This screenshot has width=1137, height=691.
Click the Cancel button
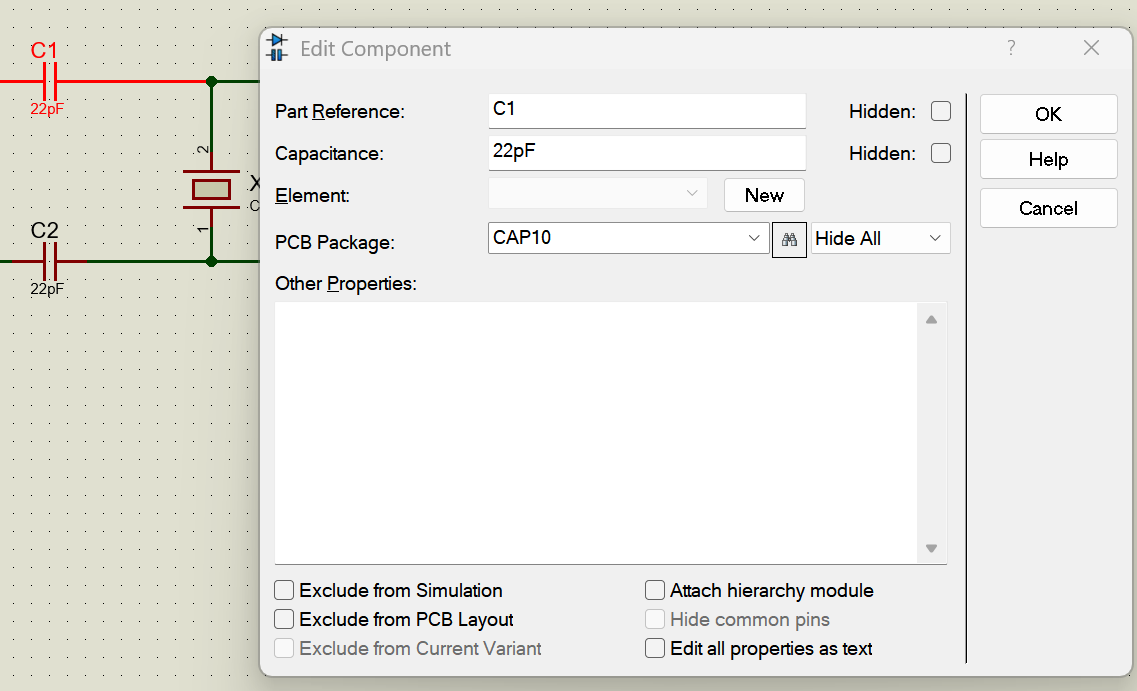point(1048,208)
